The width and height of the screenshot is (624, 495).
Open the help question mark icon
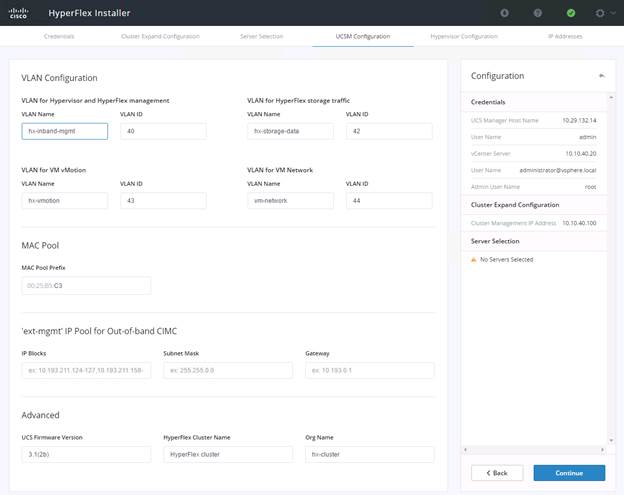click(538, 13)
